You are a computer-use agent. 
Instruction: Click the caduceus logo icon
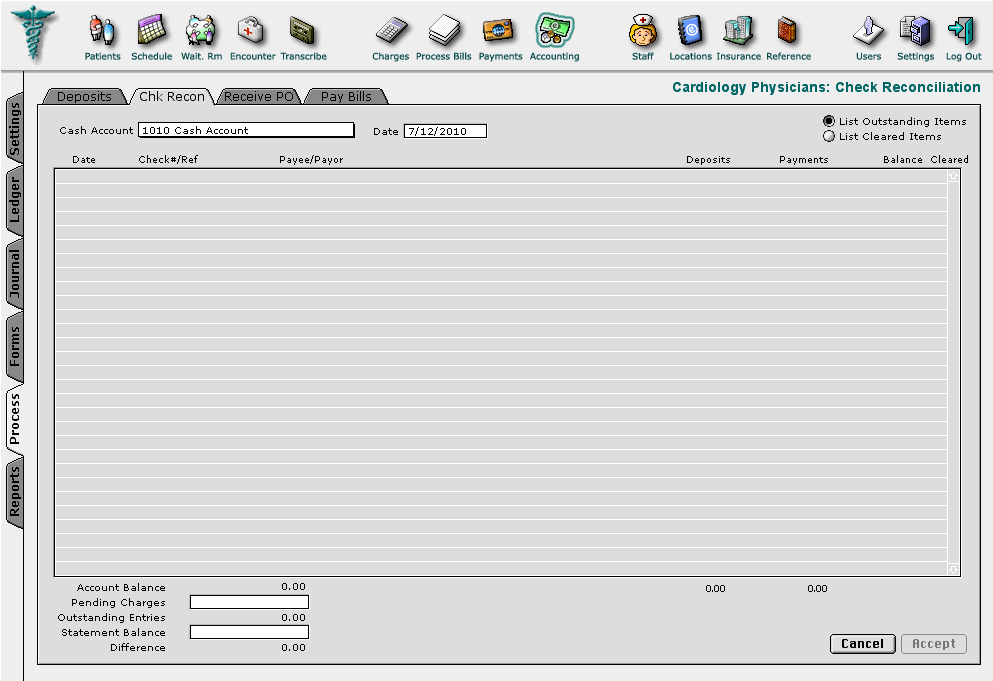click(33, 33)
